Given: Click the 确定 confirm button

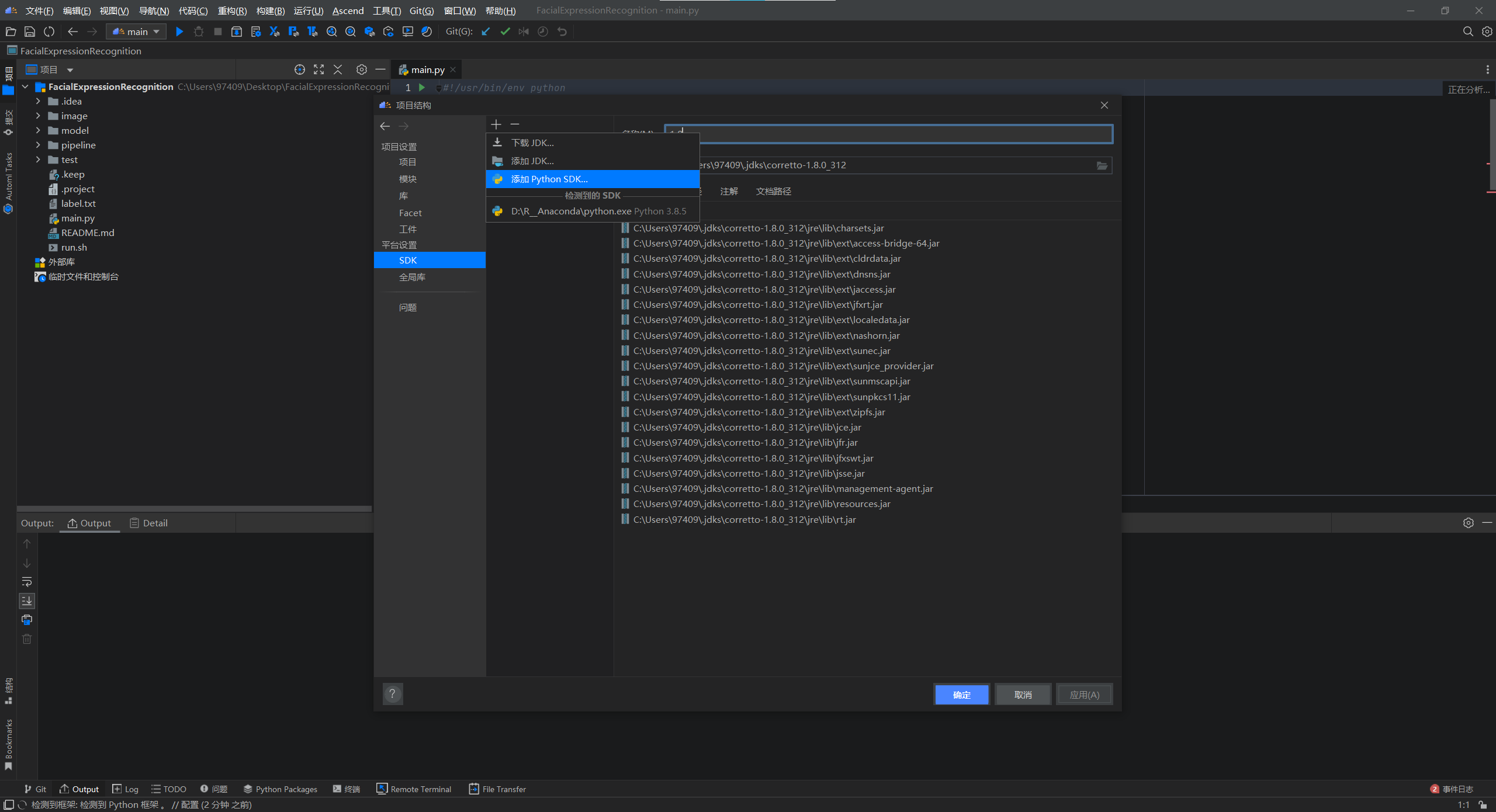Looking at the screenshot, I should (961, 694).
